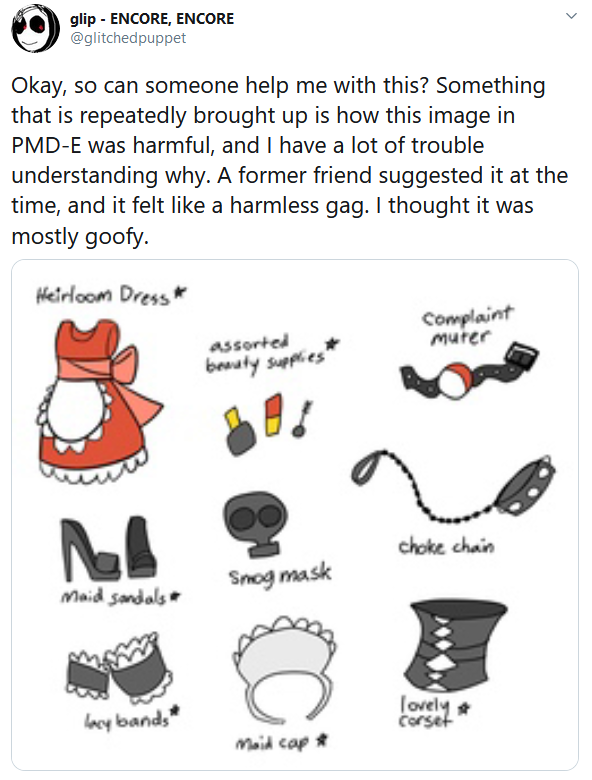Visit the @glitchedpuppet handle link
Viewport: 592px width, 780px height.
128,38
